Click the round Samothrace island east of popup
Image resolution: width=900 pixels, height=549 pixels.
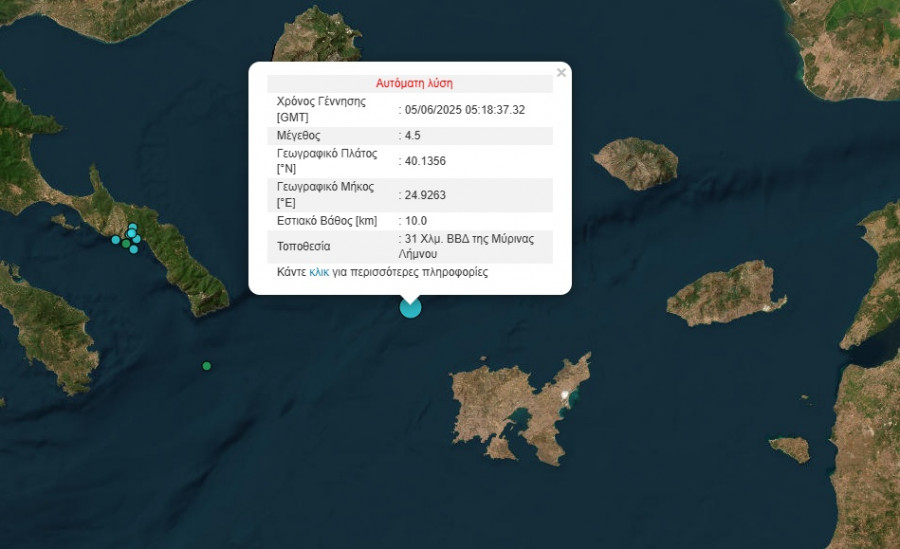click(635, 163)
